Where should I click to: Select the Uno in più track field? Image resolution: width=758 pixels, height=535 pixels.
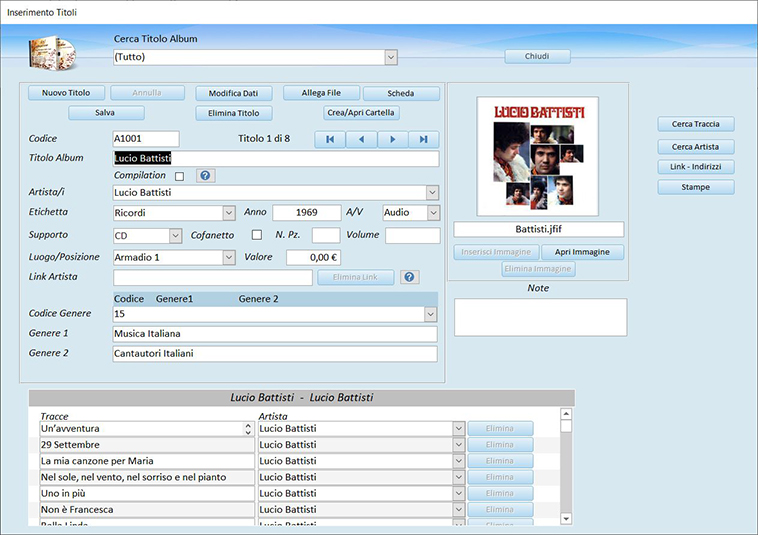147,493
